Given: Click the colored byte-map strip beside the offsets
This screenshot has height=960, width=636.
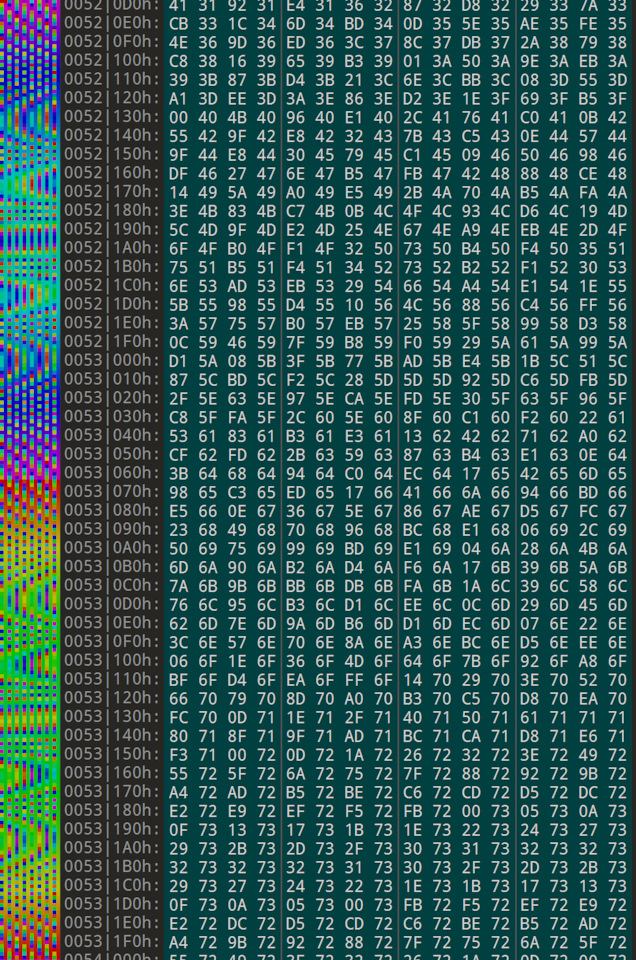Looking at the screenshot, I should [30, 480].
